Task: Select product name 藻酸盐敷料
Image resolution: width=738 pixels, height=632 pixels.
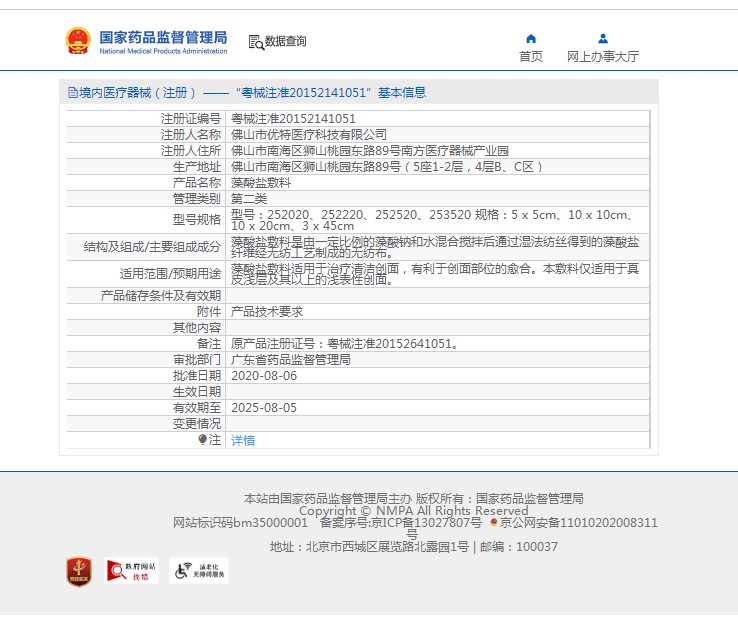Action: [x=261, y=183]
